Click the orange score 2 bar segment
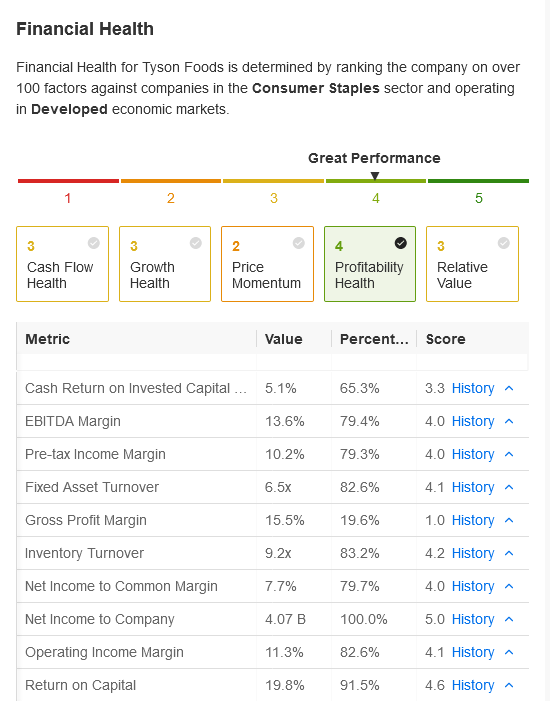550x701 pixels. pyautogui.click(x=171, y=181)
